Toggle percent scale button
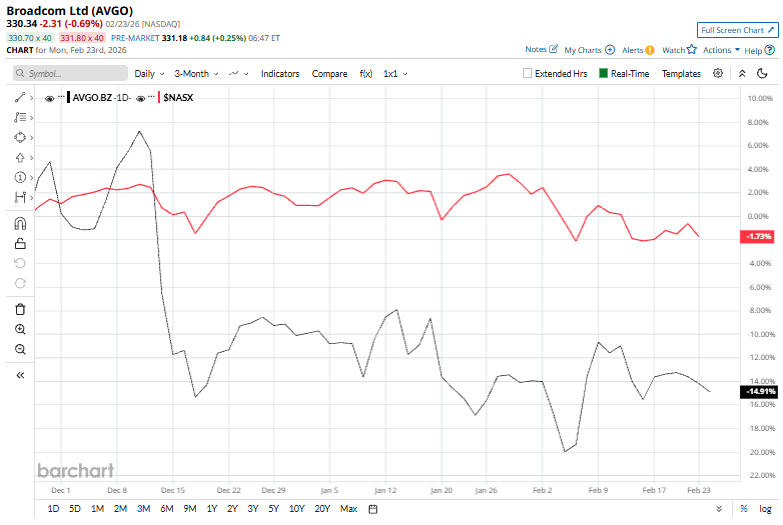This screenshot has height=525, width=783. [x=744, y=509]
